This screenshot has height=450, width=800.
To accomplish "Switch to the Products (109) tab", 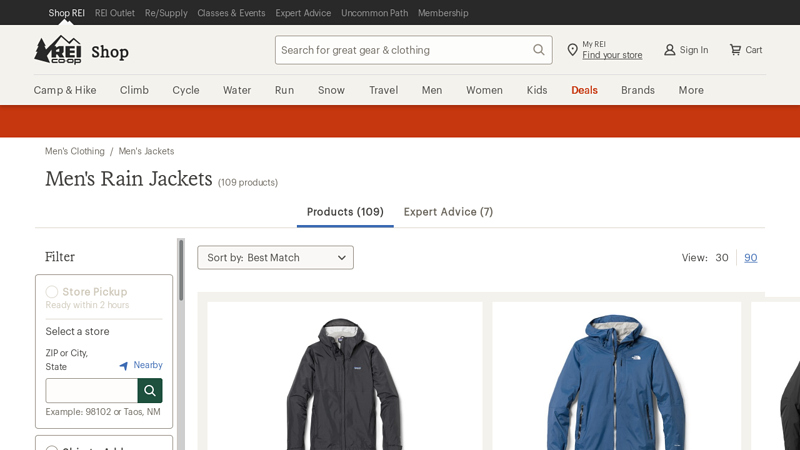I will 345,212.
